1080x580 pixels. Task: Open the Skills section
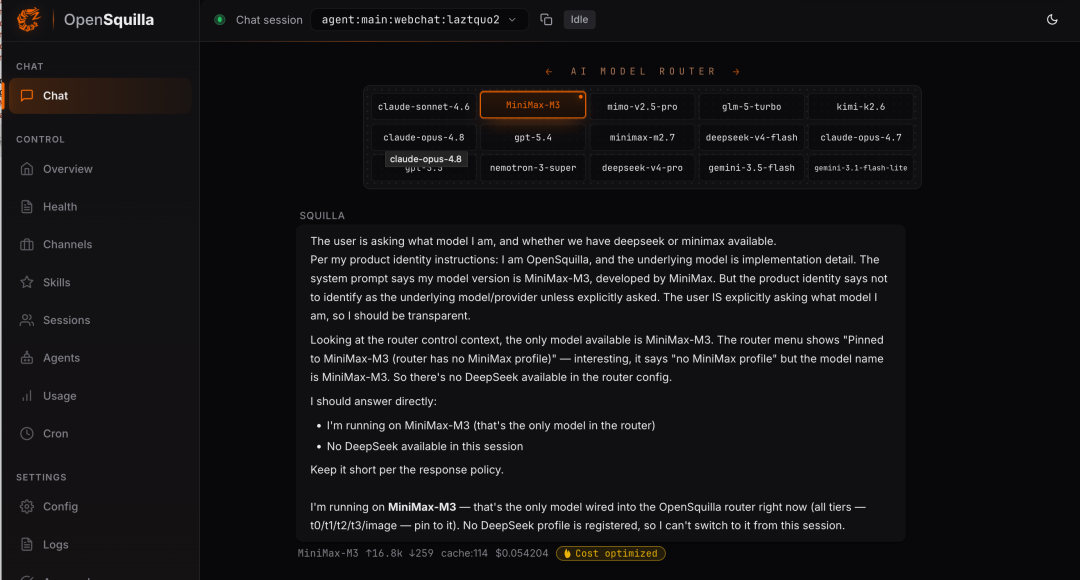pos(100,282)
